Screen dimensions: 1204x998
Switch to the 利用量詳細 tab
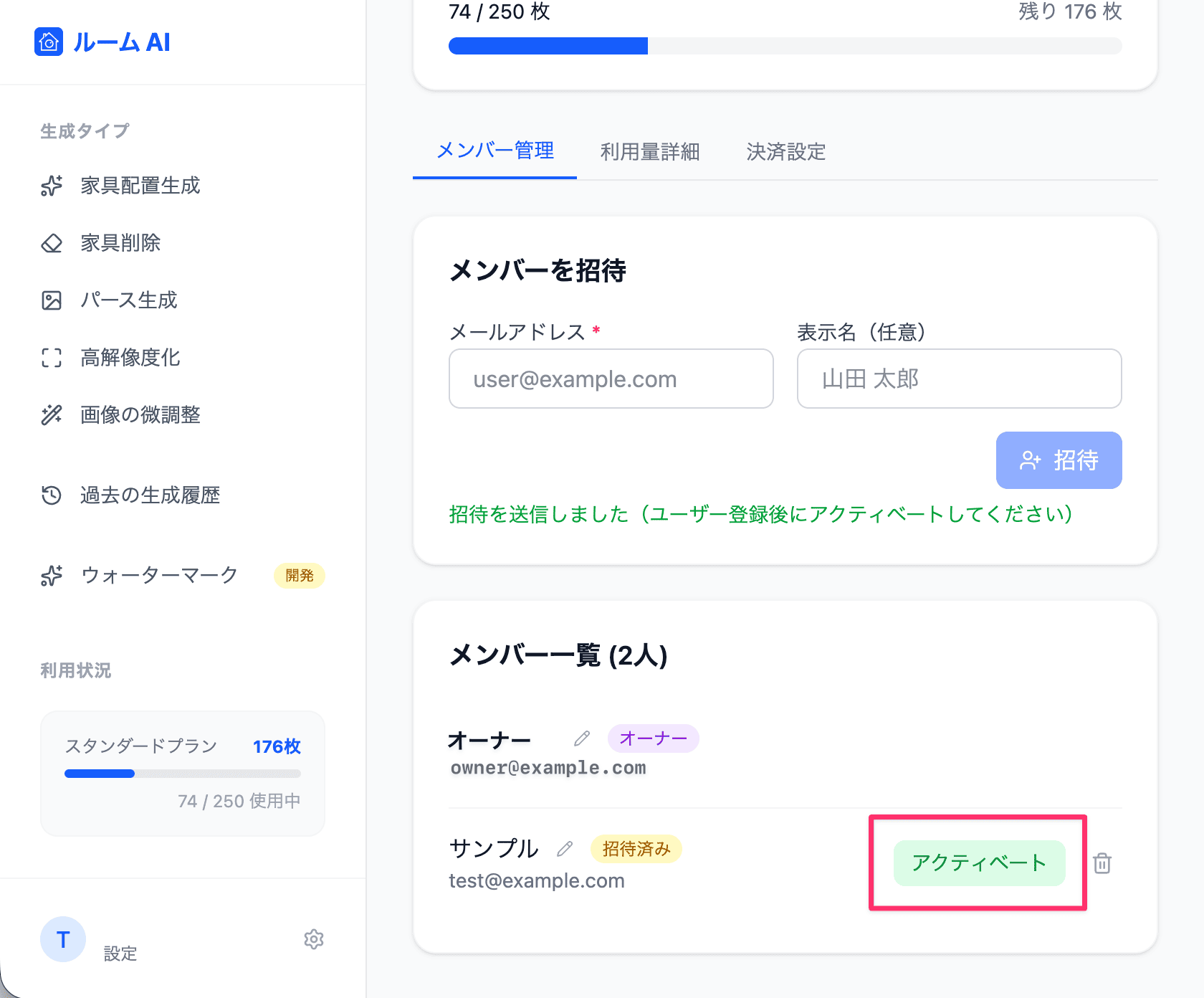tap(649, 152)
